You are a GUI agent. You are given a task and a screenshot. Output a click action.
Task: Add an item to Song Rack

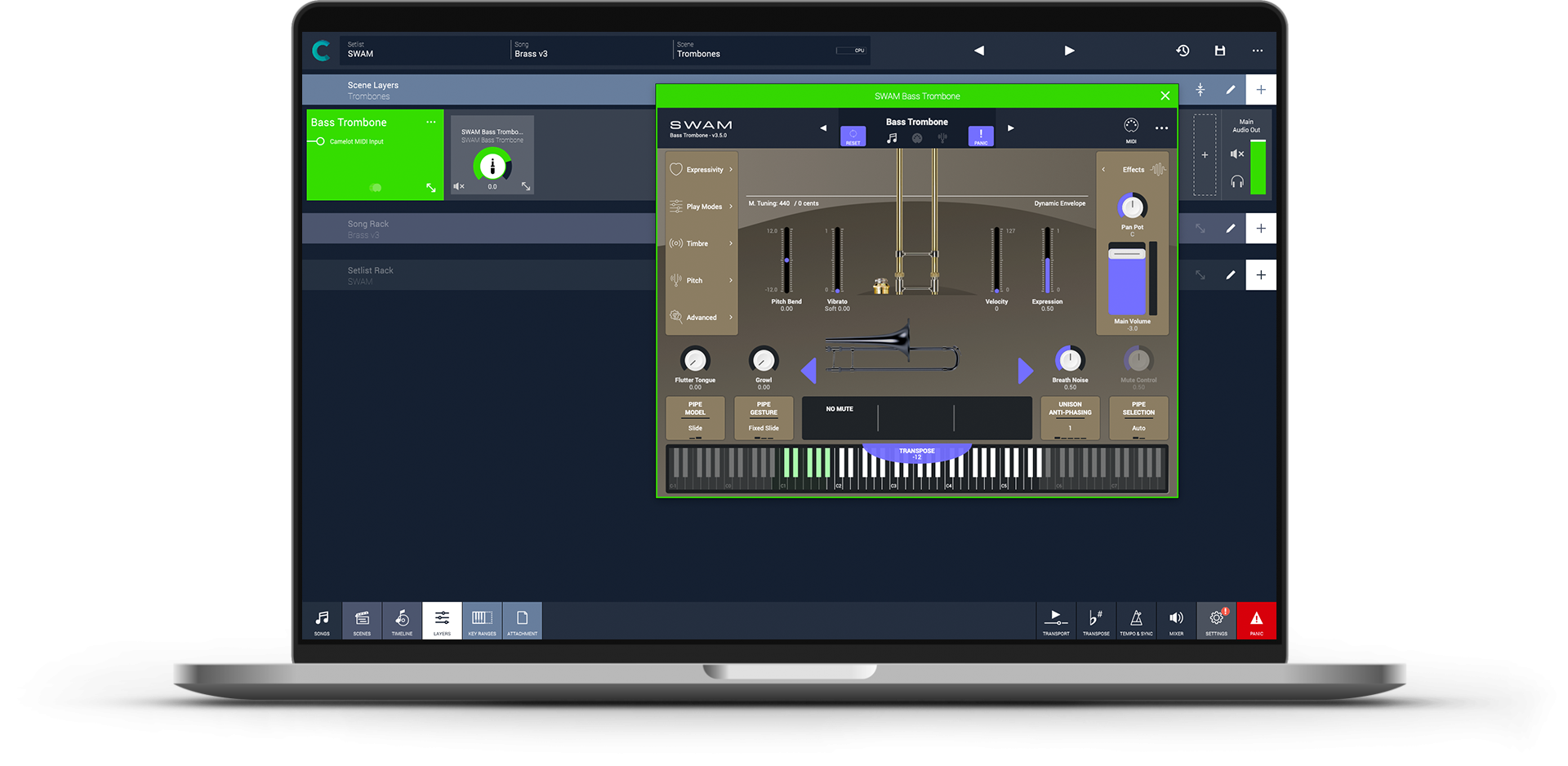pyautogui.click(x=1261, y=229)
